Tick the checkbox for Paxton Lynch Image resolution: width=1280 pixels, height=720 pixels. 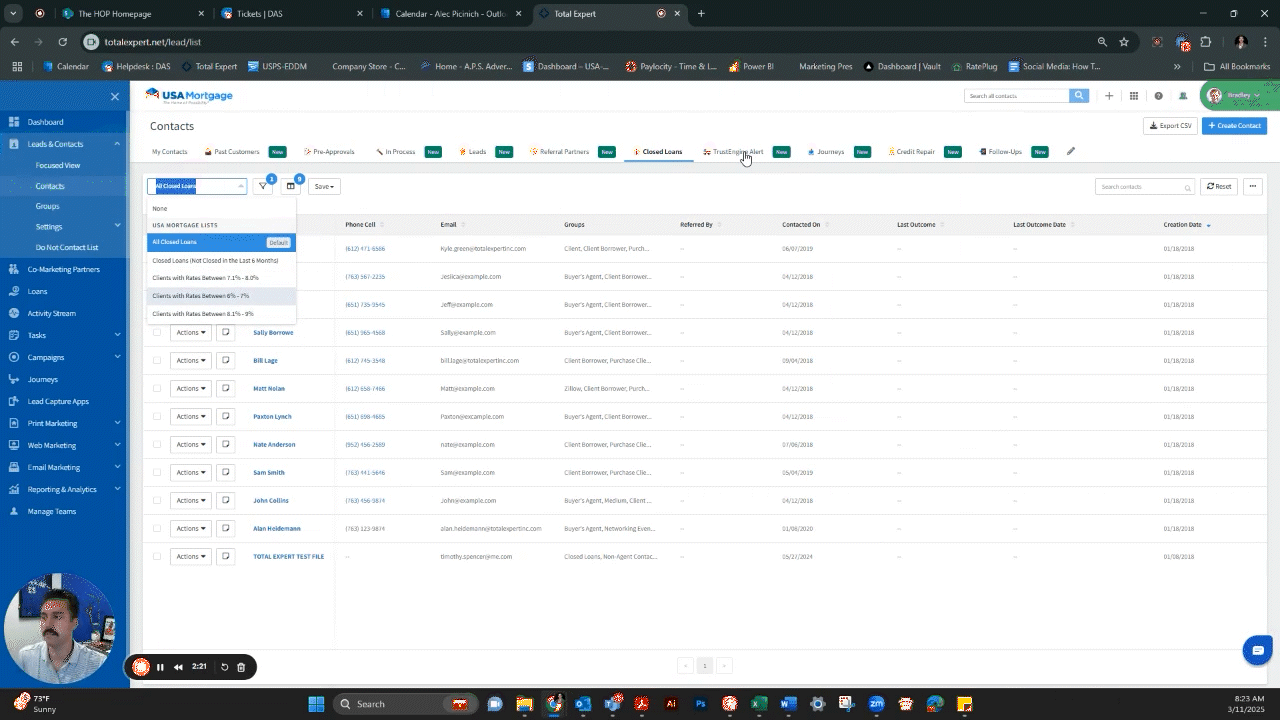(157, 416)
